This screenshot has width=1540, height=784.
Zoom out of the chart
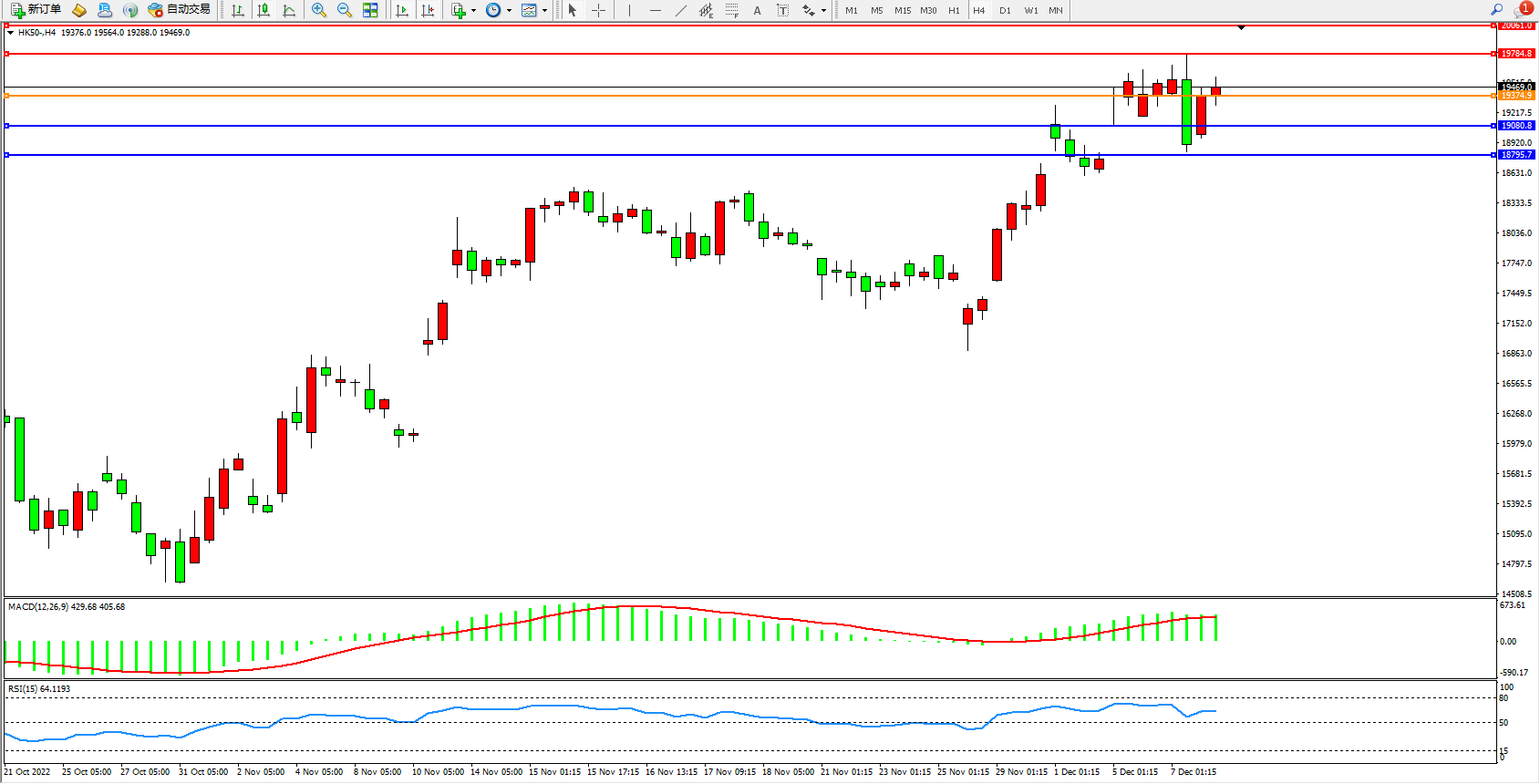pos(345,10)
